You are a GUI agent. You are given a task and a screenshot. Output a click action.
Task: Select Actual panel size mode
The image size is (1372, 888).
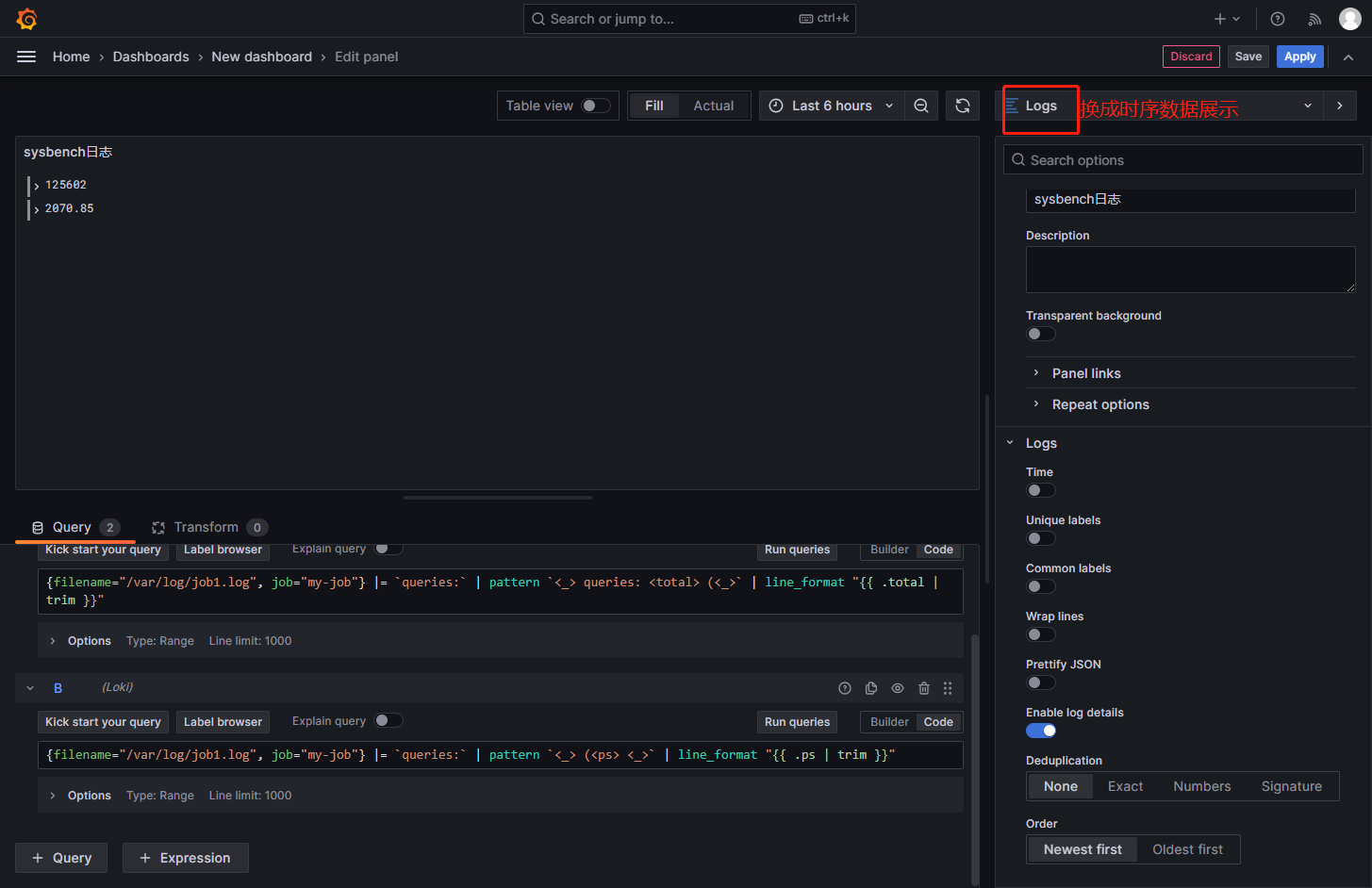coord(714,106)
